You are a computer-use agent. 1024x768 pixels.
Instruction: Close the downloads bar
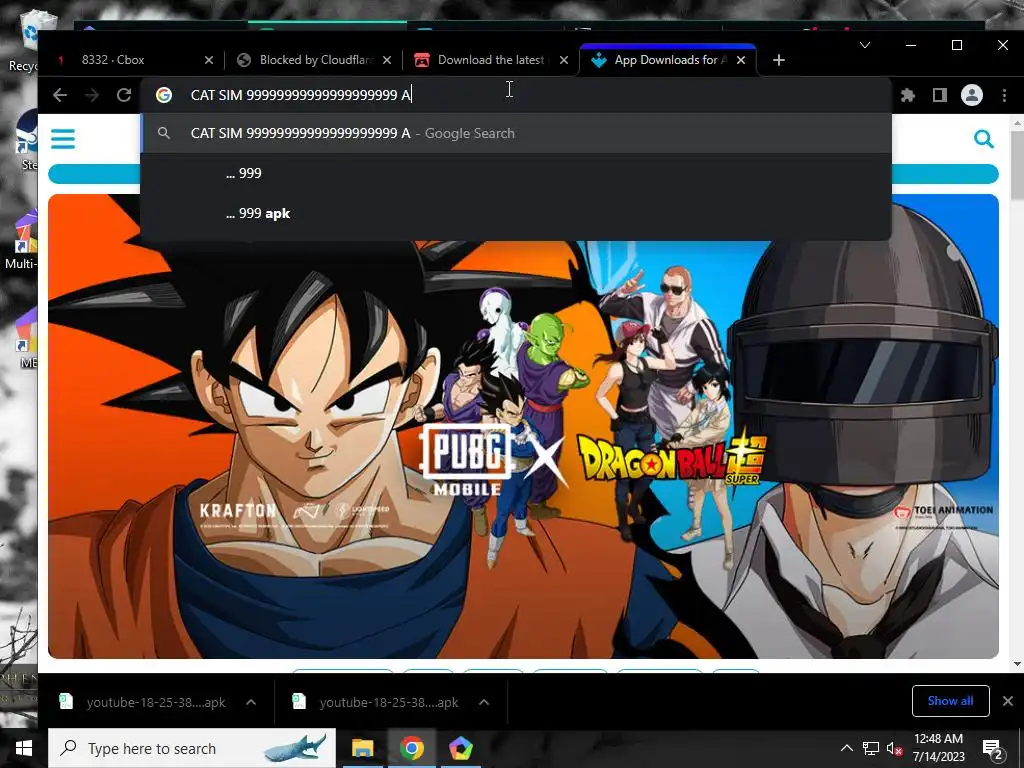[1008, 701]
